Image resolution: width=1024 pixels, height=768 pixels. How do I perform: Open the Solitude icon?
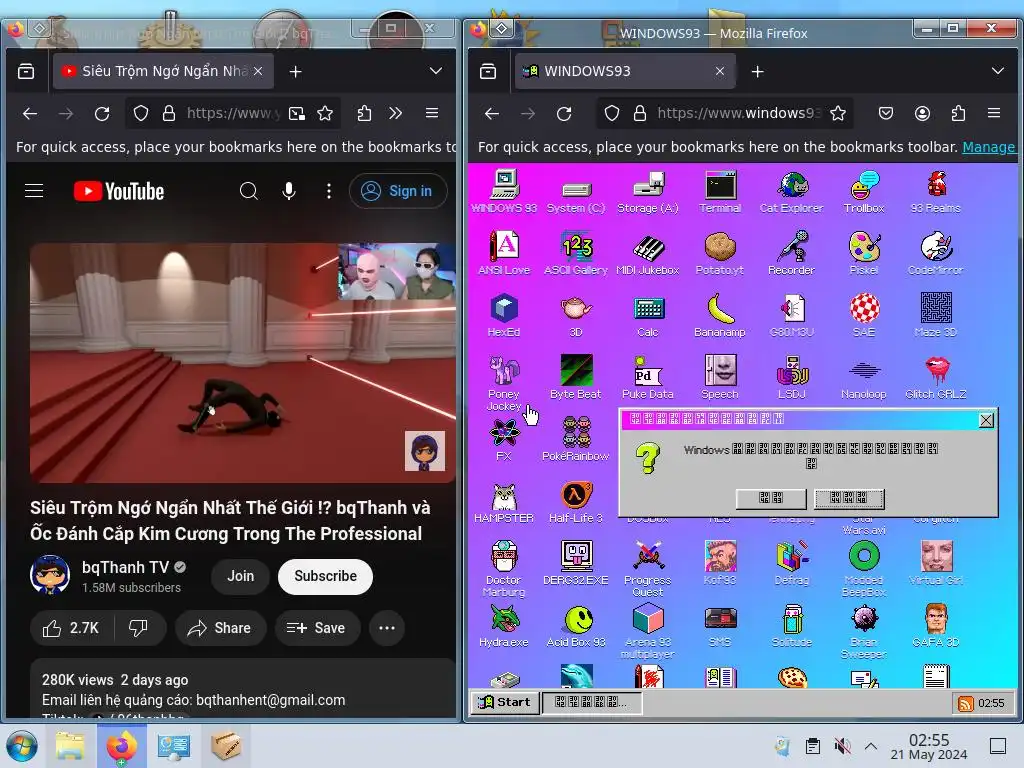click(792, 626)
